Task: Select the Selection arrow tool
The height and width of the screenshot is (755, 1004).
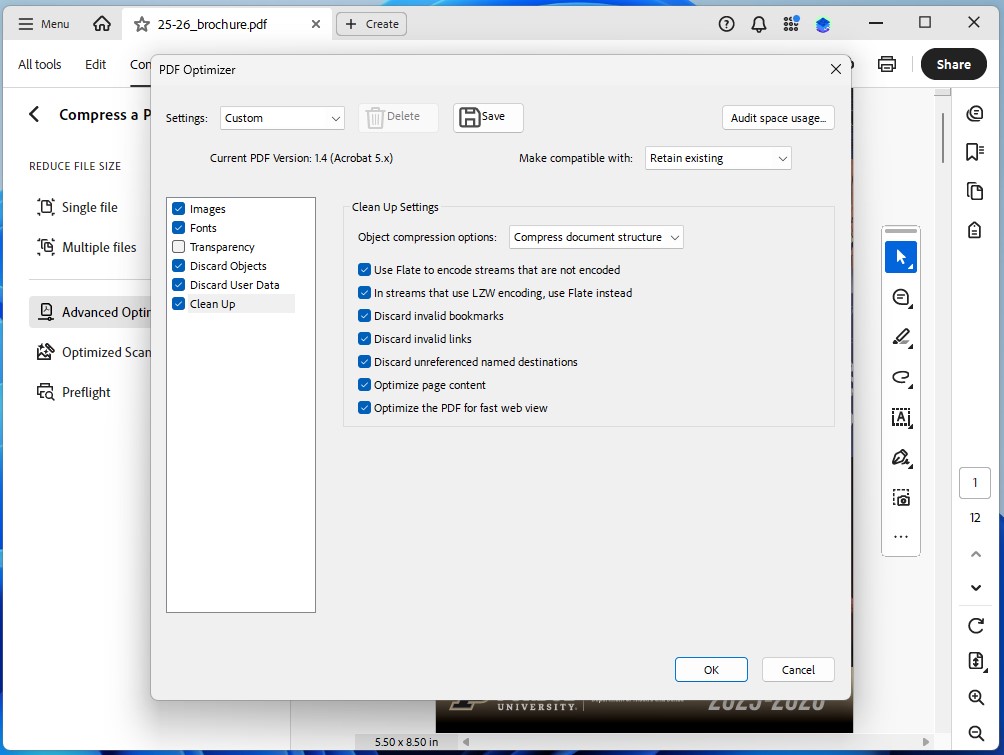Action: [900, 257]
